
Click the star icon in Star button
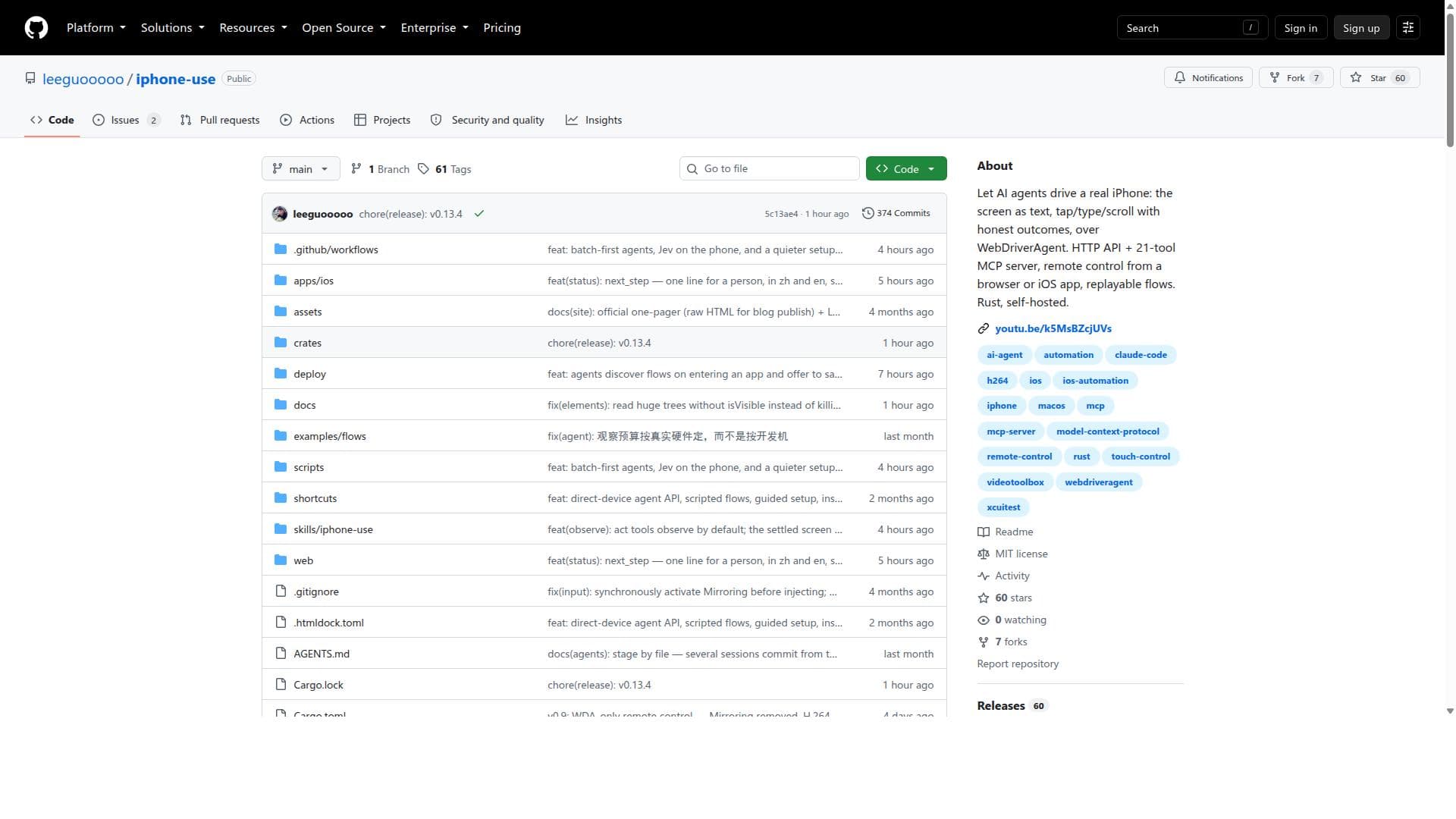pos(1356,78)
